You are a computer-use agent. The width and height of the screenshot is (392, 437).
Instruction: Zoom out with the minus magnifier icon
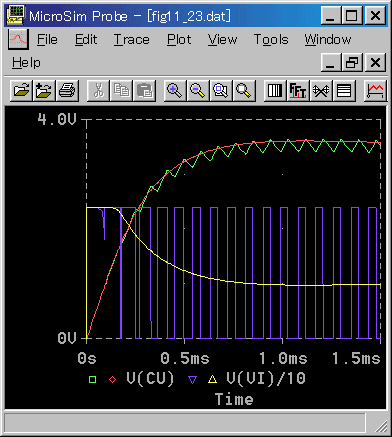(x=198, y=90)
